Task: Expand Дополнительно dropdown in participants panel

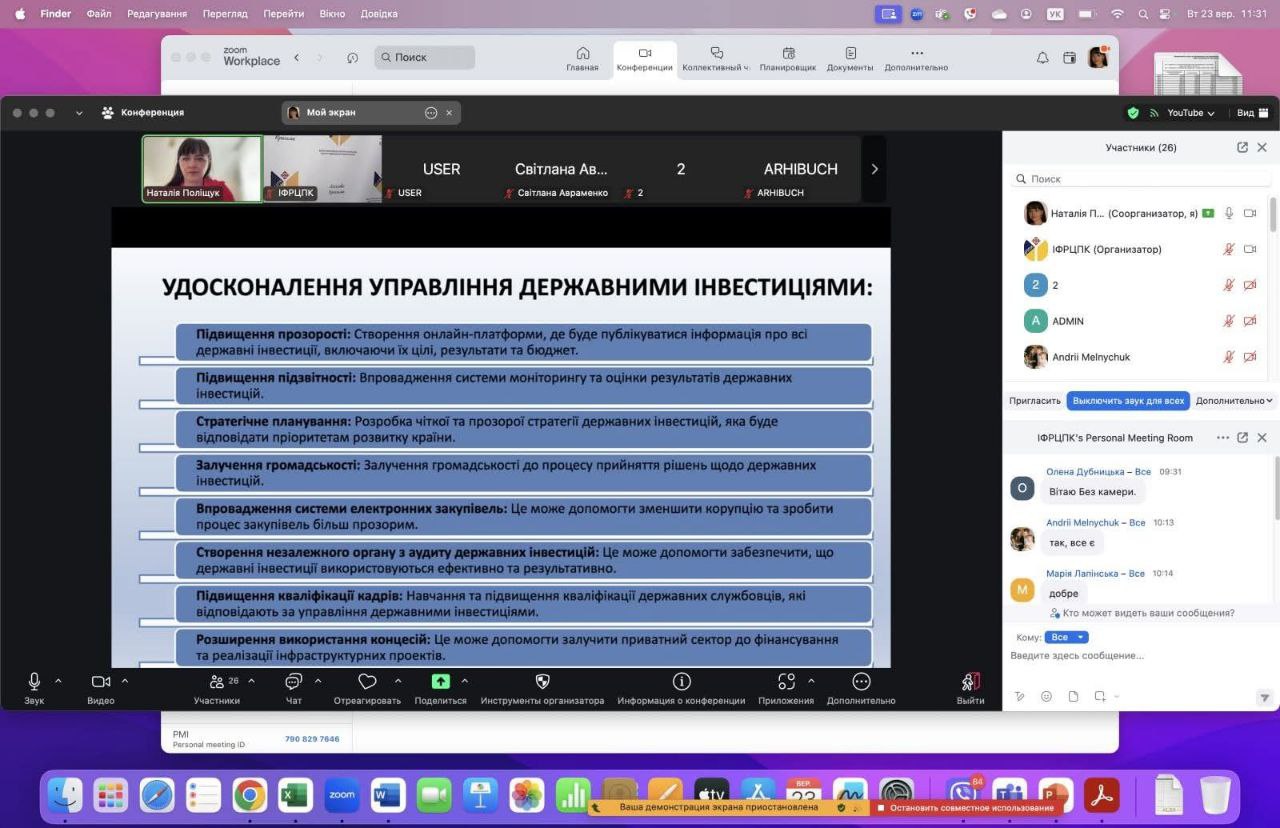Action: click(1235, 400)
